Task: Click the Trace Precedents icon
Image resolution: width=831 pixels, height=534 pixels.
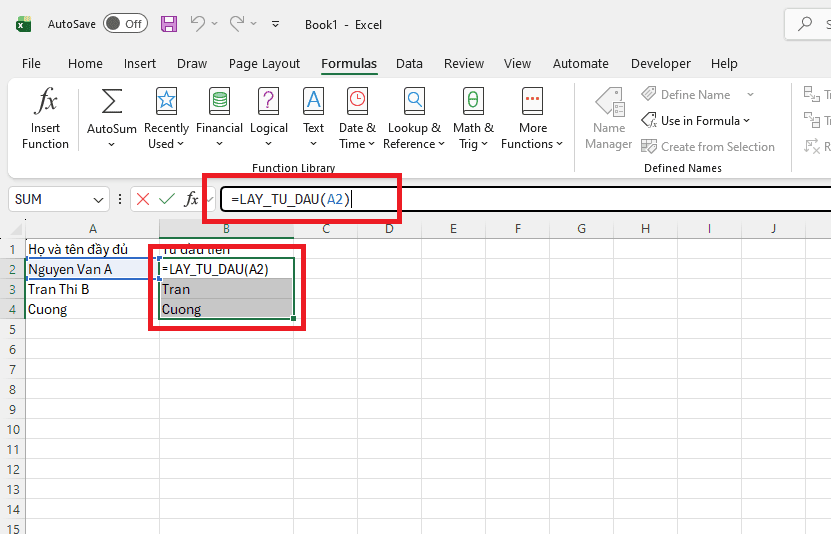Action: pos(811,94)
